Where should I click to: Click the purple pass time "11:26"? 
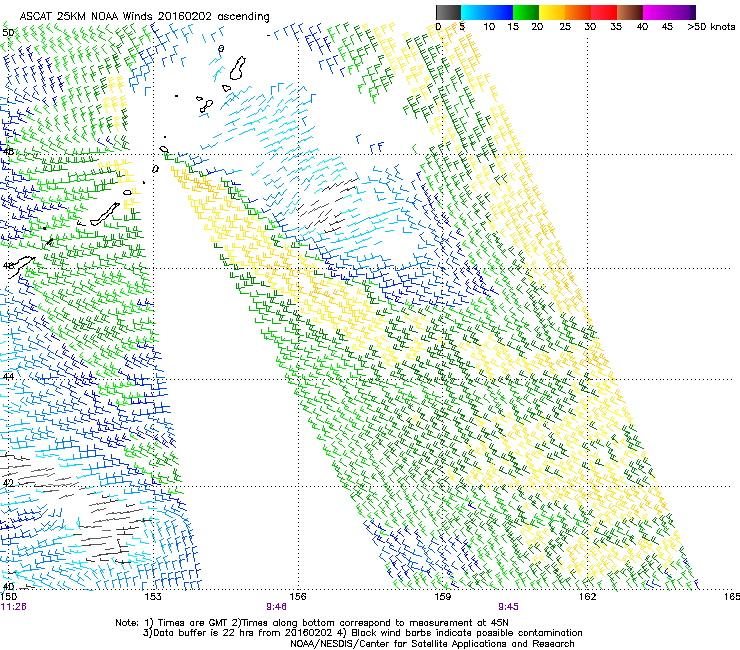[14, 607]
